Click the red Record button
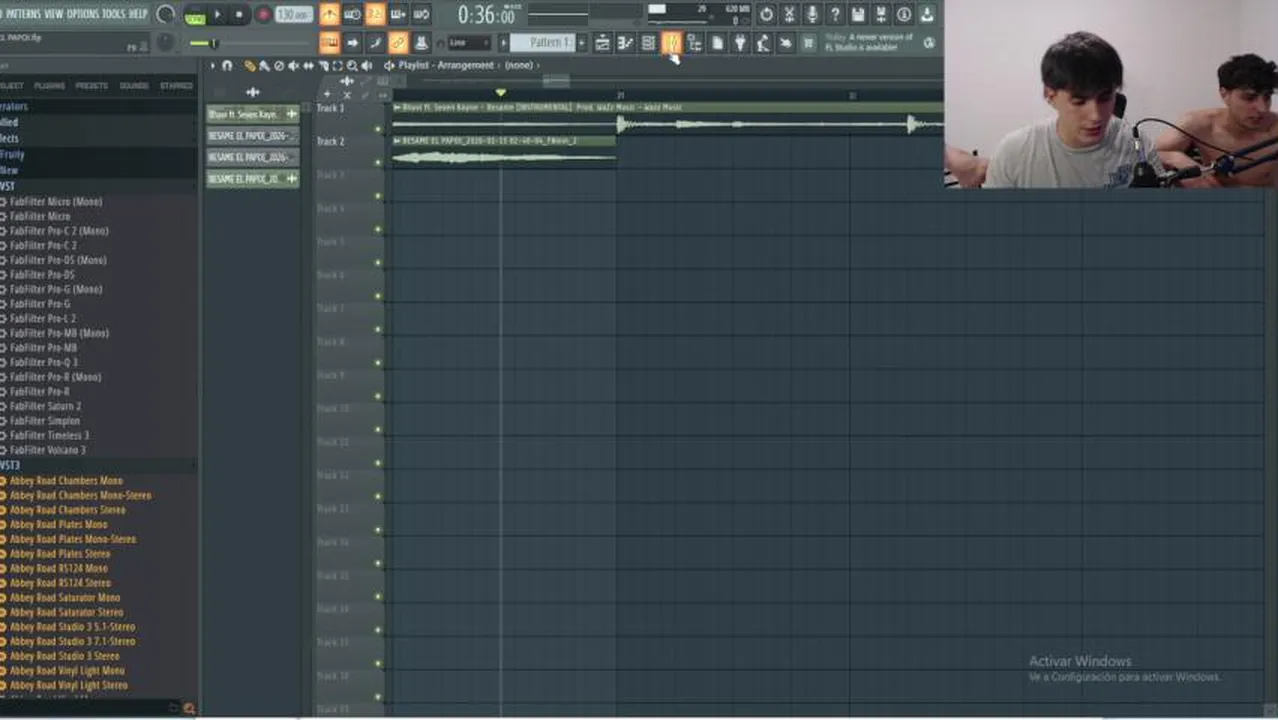 pyautogui.click(x=263, y=14)
